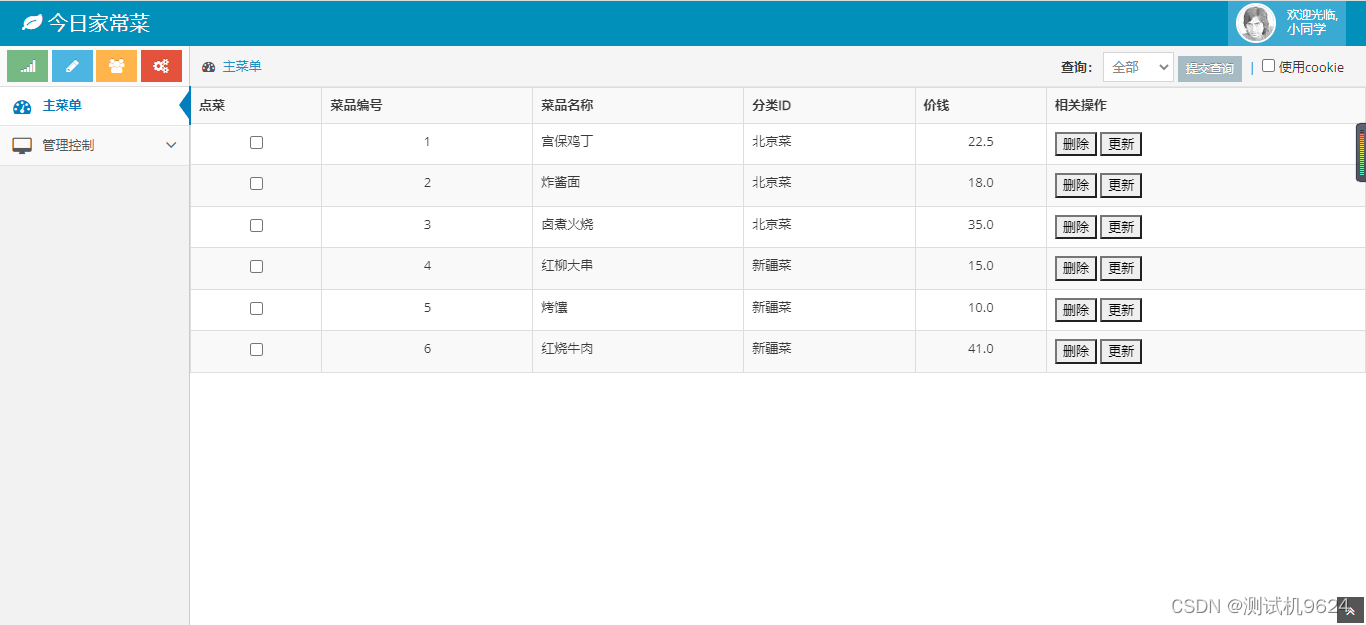Click the dish name 烤馕

click(x=554, y=308)
